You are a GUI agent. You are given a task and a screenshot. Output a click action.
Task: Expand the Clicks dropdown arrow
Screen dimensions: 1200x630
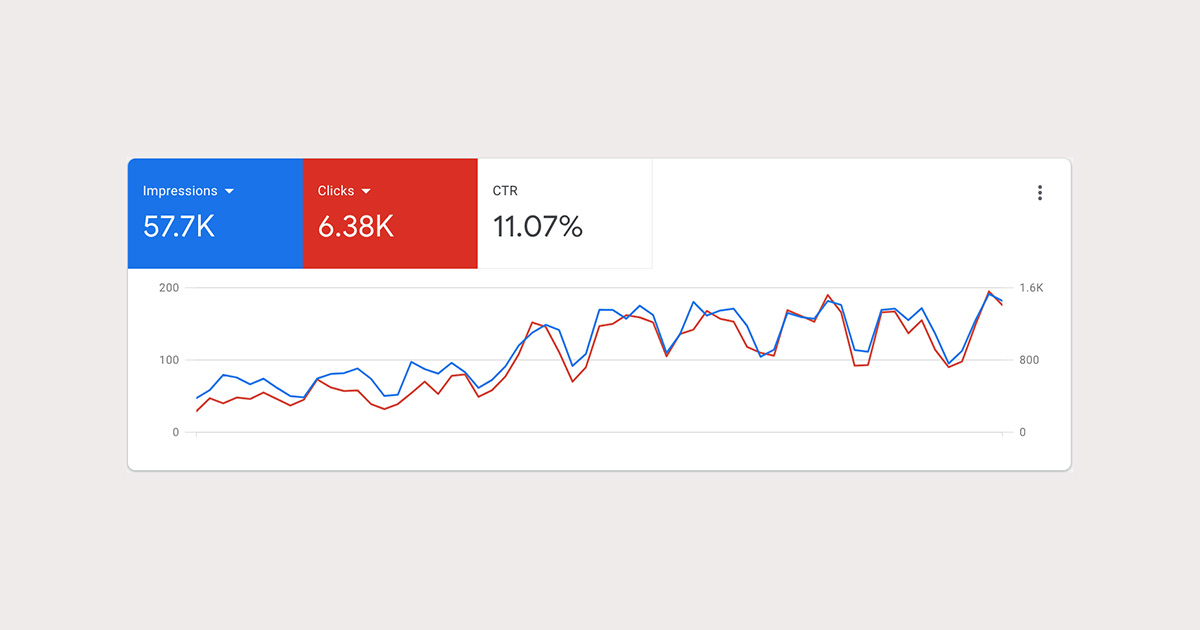point(366,191)
